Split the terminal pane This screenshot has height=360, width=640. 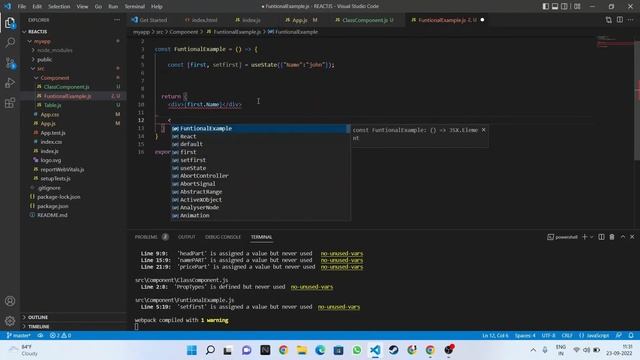click(601, 237)
